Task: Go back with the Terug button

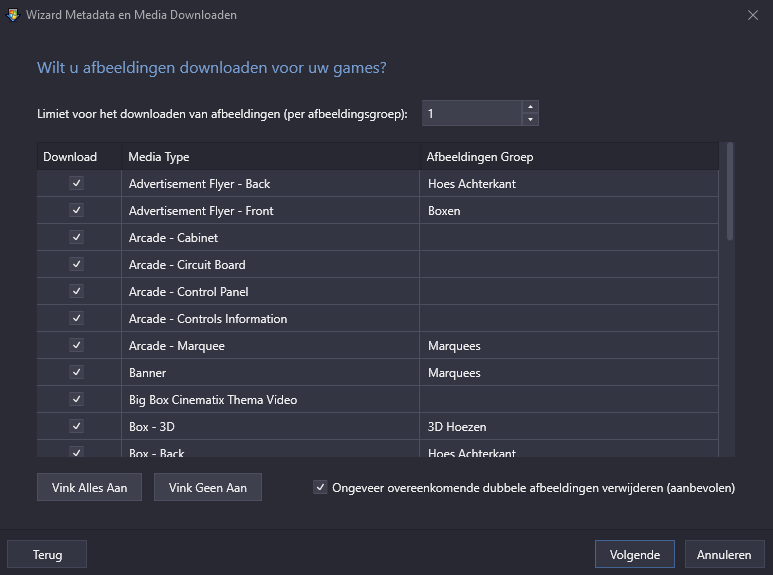Action: [x=47, y=554]
